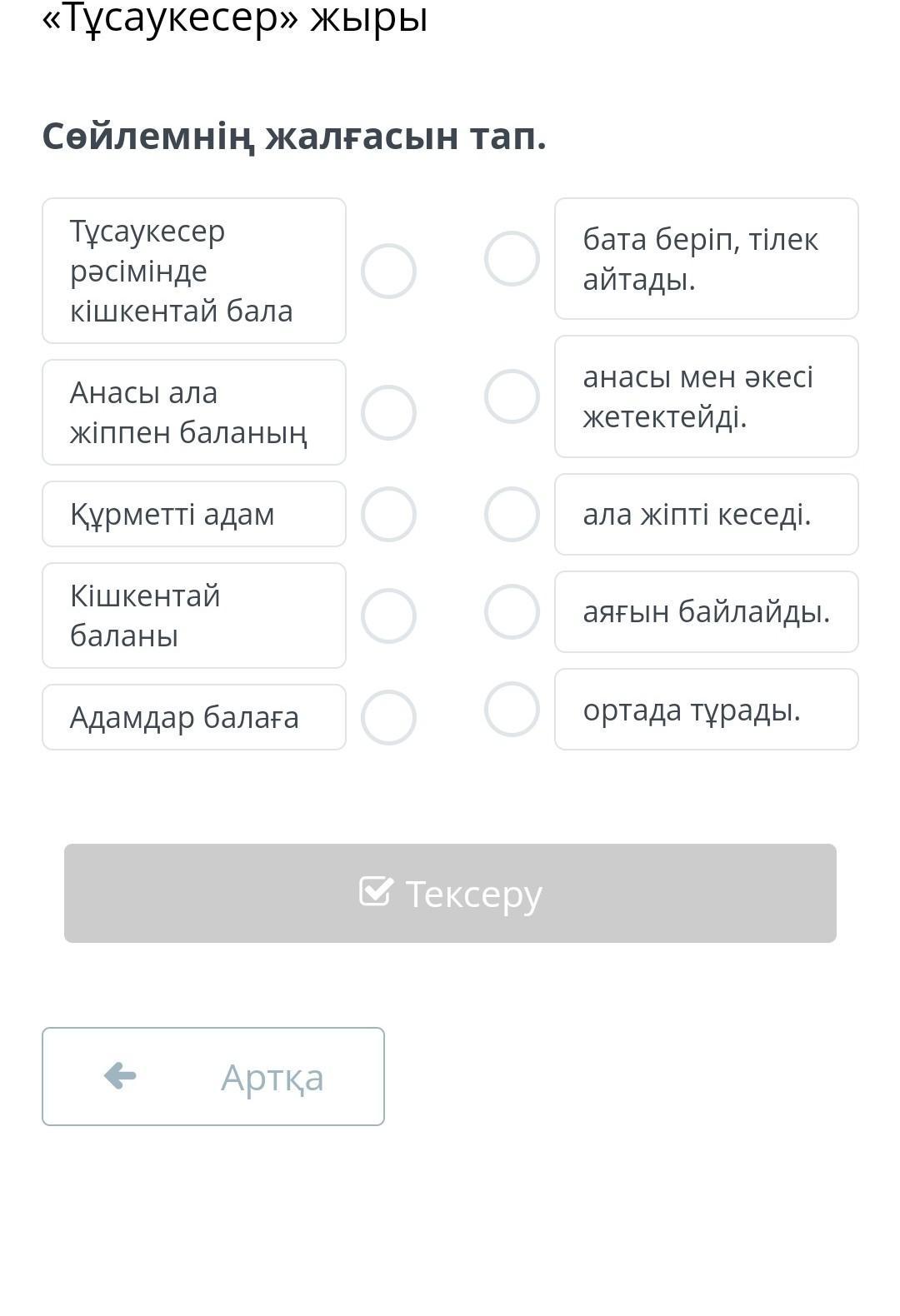The height and width of the screenshot is (1316, 900).
Task: Click the 'аяғын байлайды' answer card
Action: pos(706,611)
